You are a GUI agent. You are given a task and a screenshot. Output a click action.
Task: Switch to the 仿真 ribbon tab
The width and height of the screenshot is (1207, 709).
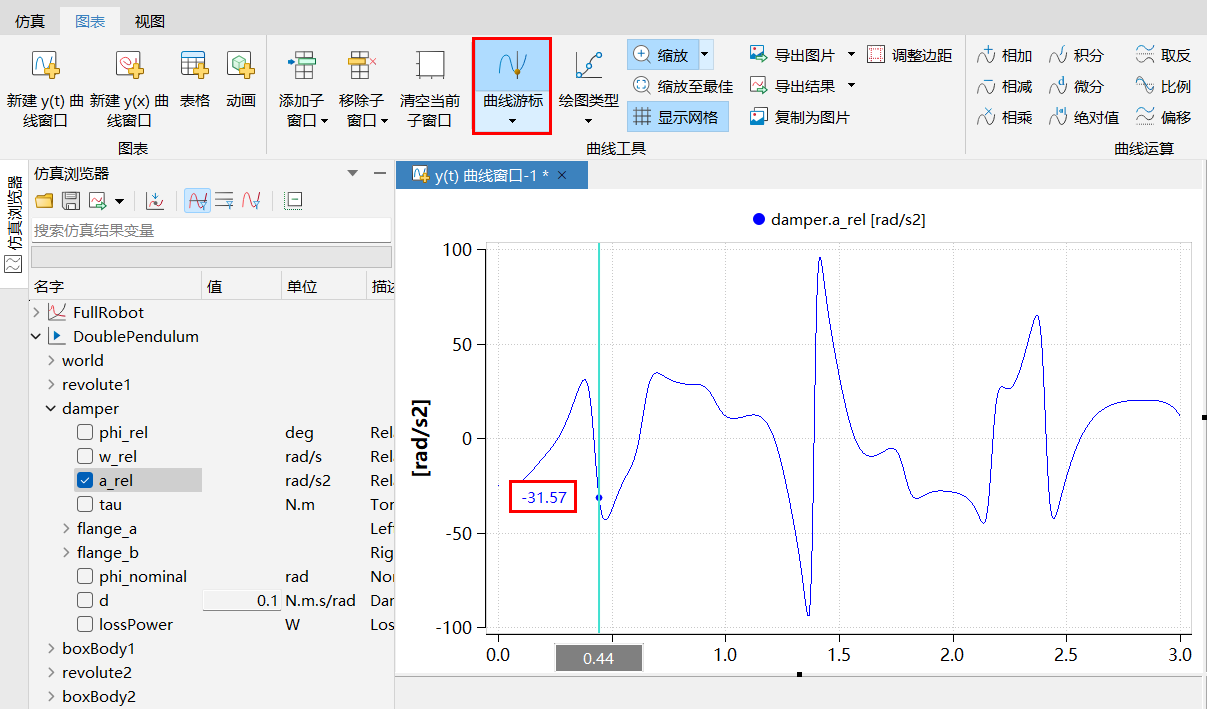(x=29, y=21)
